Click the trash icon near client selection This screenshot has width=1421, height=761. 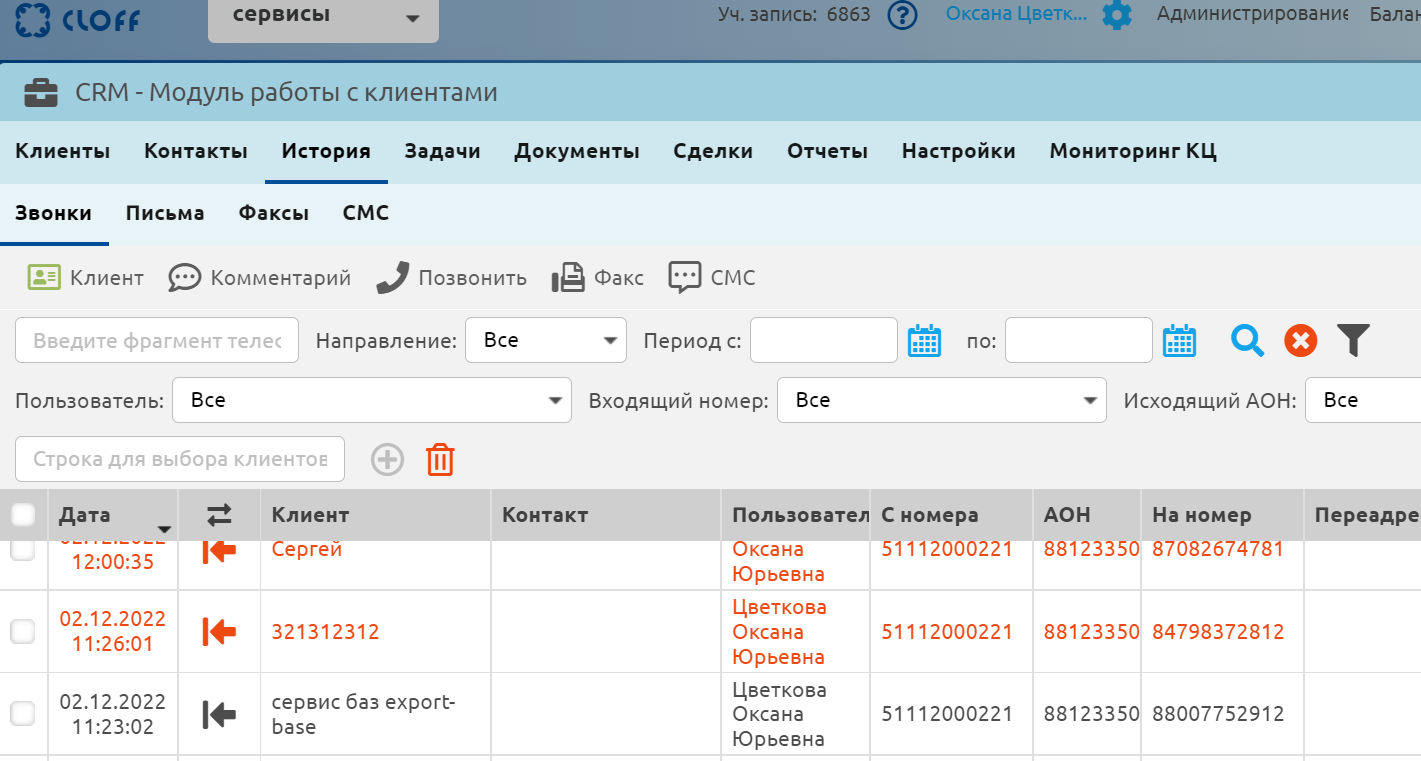click(440, 459)
